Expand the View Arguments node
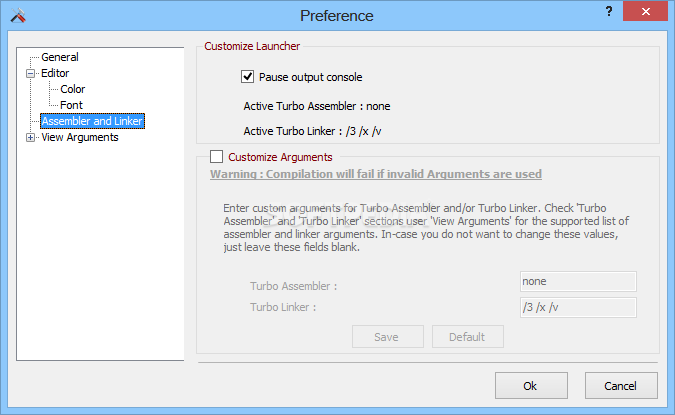 click(30, 137)
